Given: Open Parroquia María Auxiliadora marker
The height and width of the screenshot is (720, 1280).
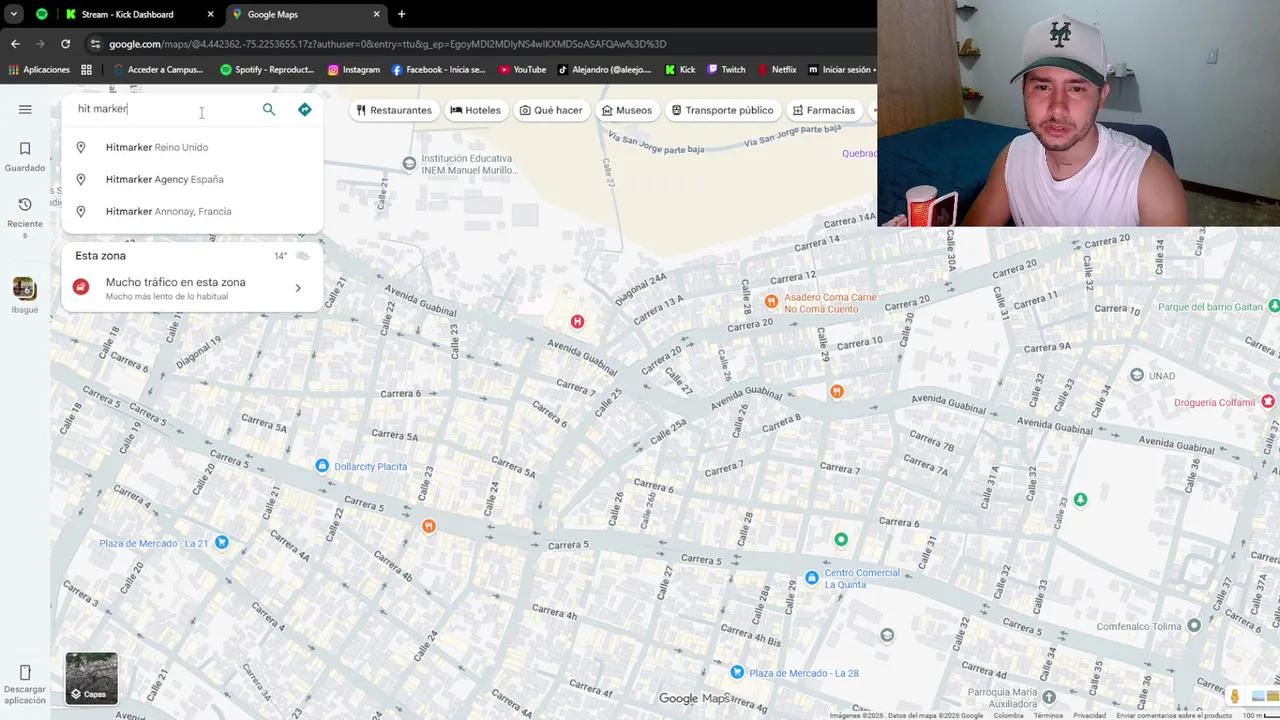Looking at the screenshot, I should [1048, 697].
